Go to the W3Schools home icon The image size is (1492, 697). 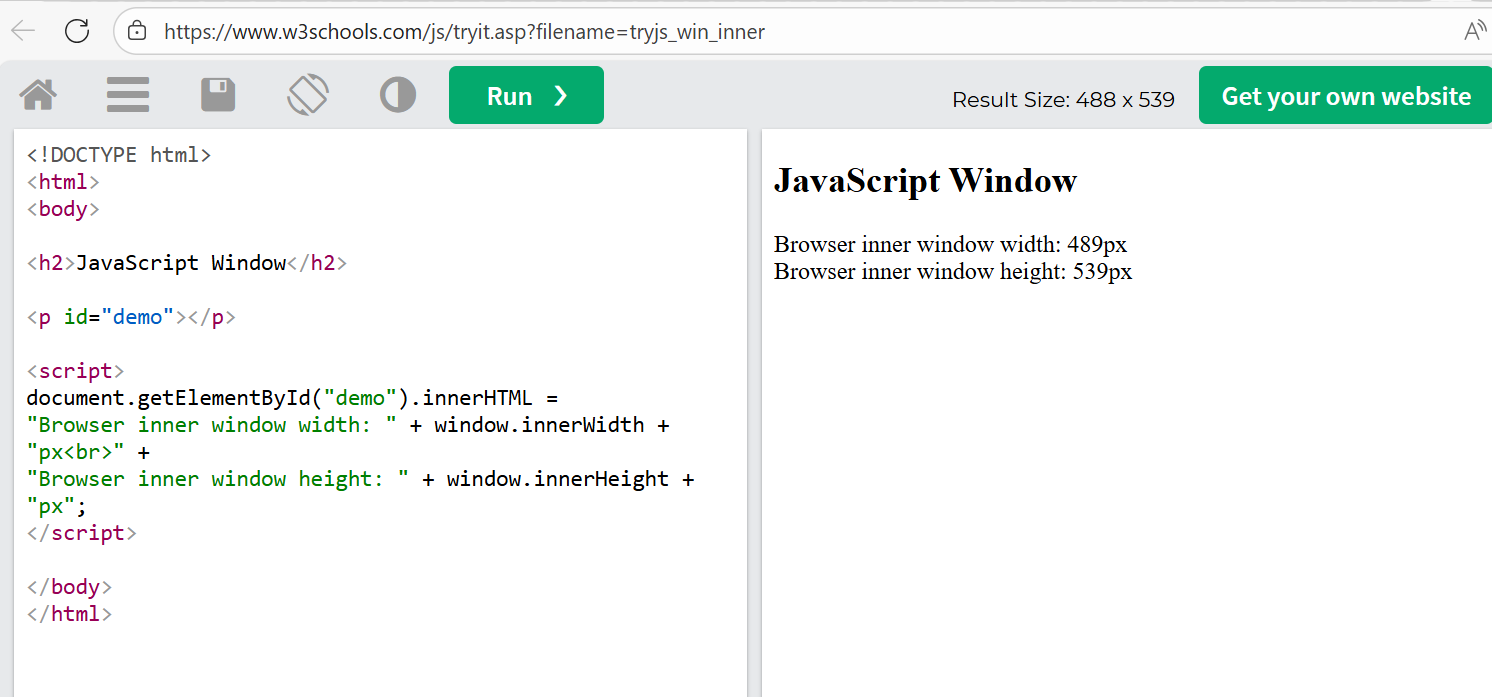point(38,96)
